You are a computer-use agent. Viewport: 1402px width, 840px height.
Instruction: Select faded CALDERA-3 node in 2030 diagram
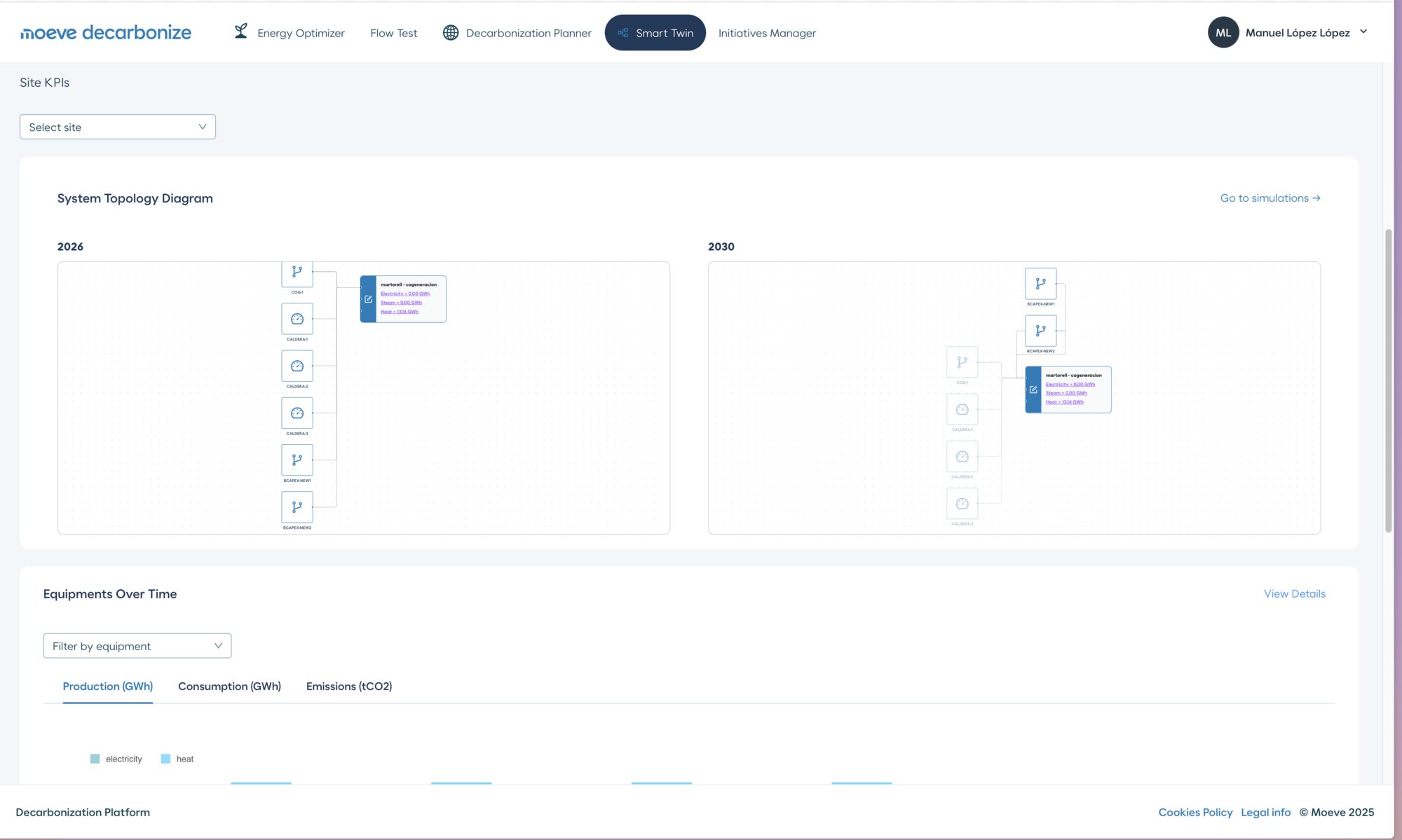click(x=962, y=503)
